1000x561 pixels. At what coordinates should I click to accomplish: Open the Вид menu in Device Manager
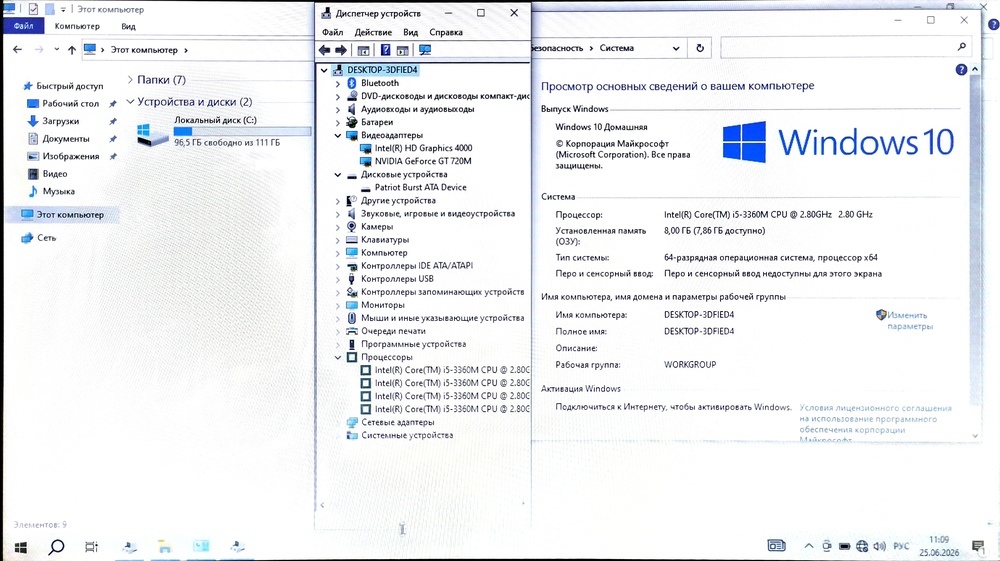[x=411, y=33]
